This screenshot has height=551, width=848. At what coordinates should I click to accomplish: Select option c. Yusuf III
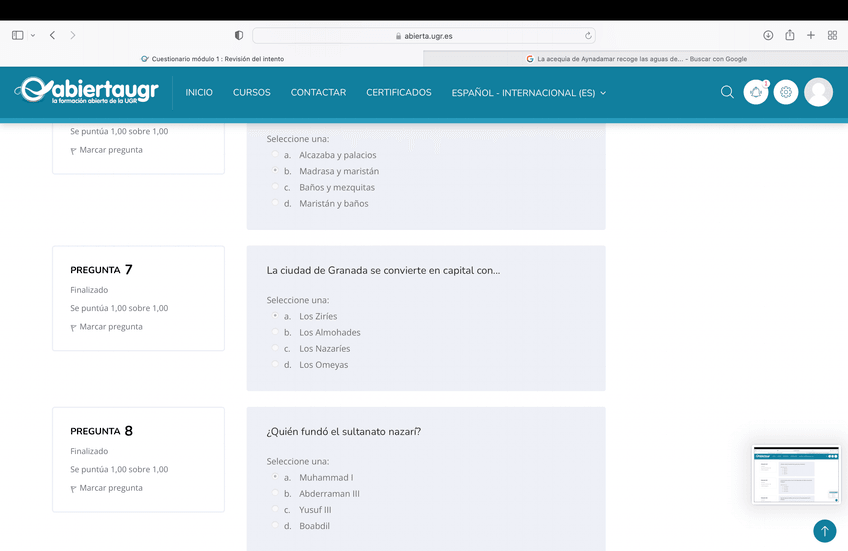click(275, 509)
